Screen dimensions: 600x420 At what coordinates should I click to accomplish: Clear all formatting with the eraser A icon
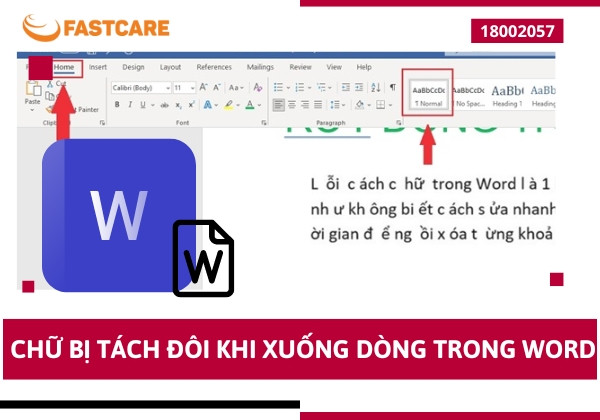[x=258, y=87]
